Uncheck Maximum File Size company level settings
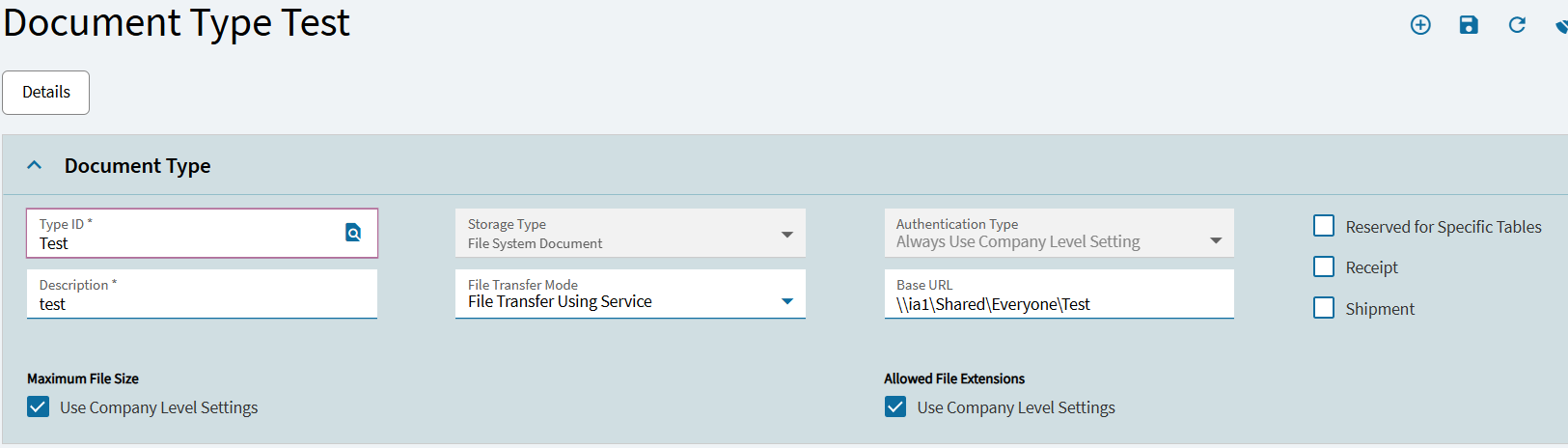The image size is (1568, 448). [x=38, y=406]
